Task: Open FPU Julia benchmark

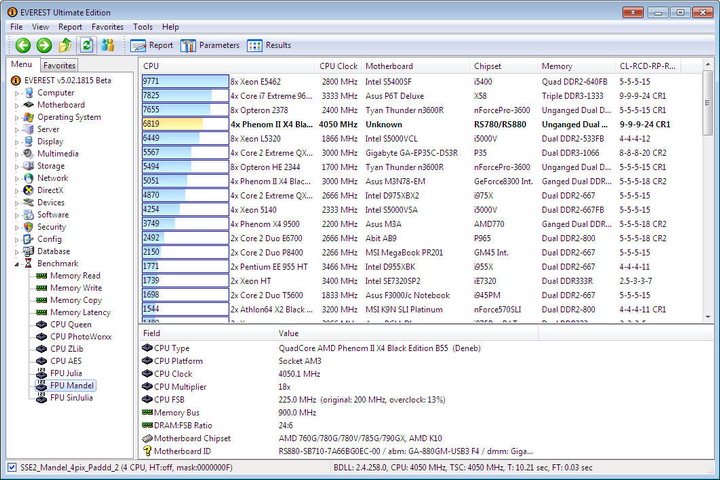Action: pyautogui.click(x=59, y=373)
